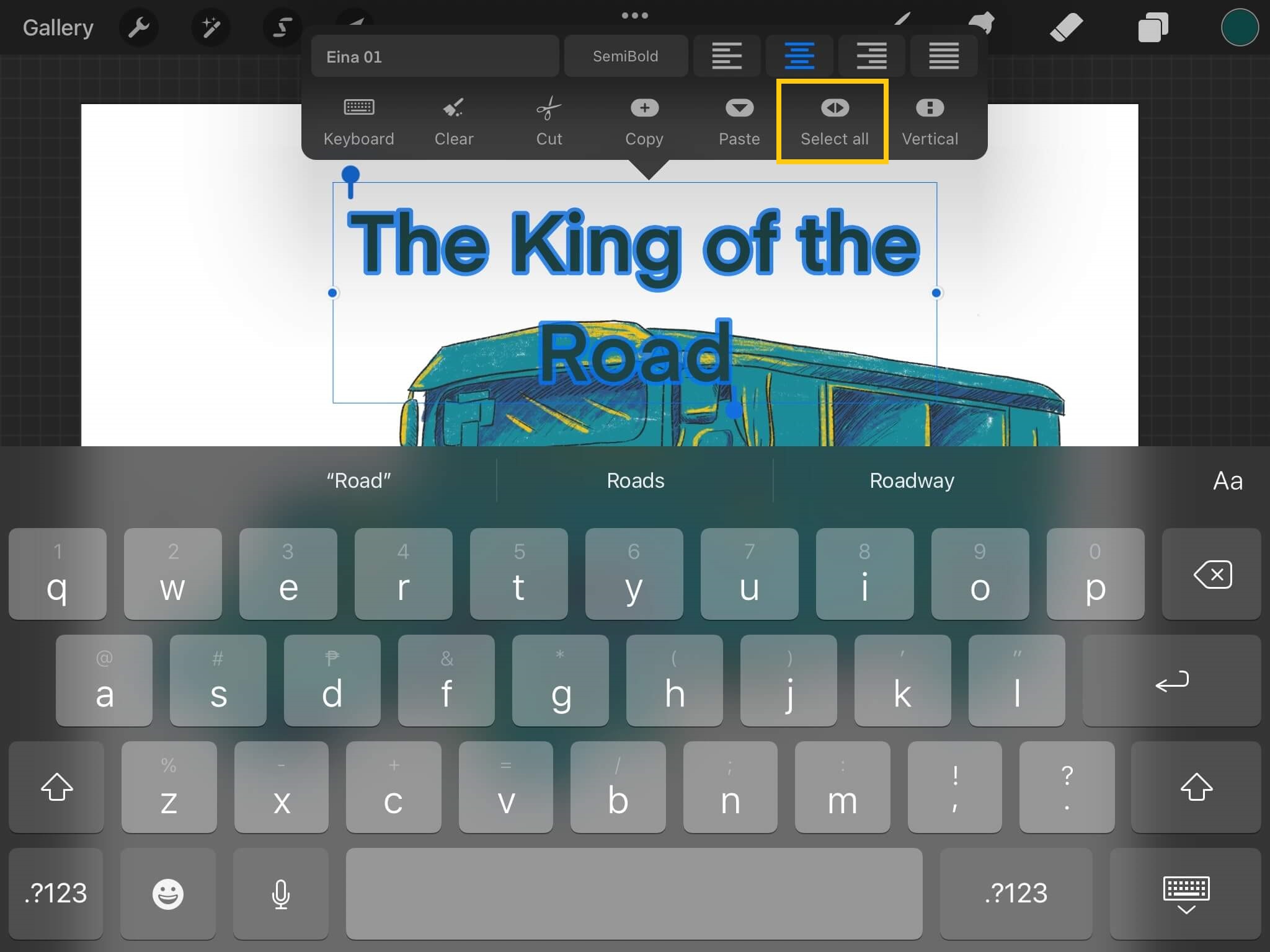The width and height of the screenshot is (1270, 952).
Task: Open the active color swatch
Action: 1239,28
